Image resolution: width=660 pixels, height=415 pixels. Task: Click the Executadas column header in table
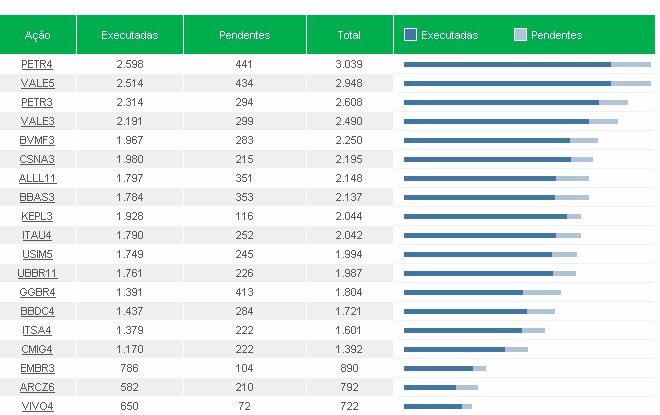coord(130,35)
